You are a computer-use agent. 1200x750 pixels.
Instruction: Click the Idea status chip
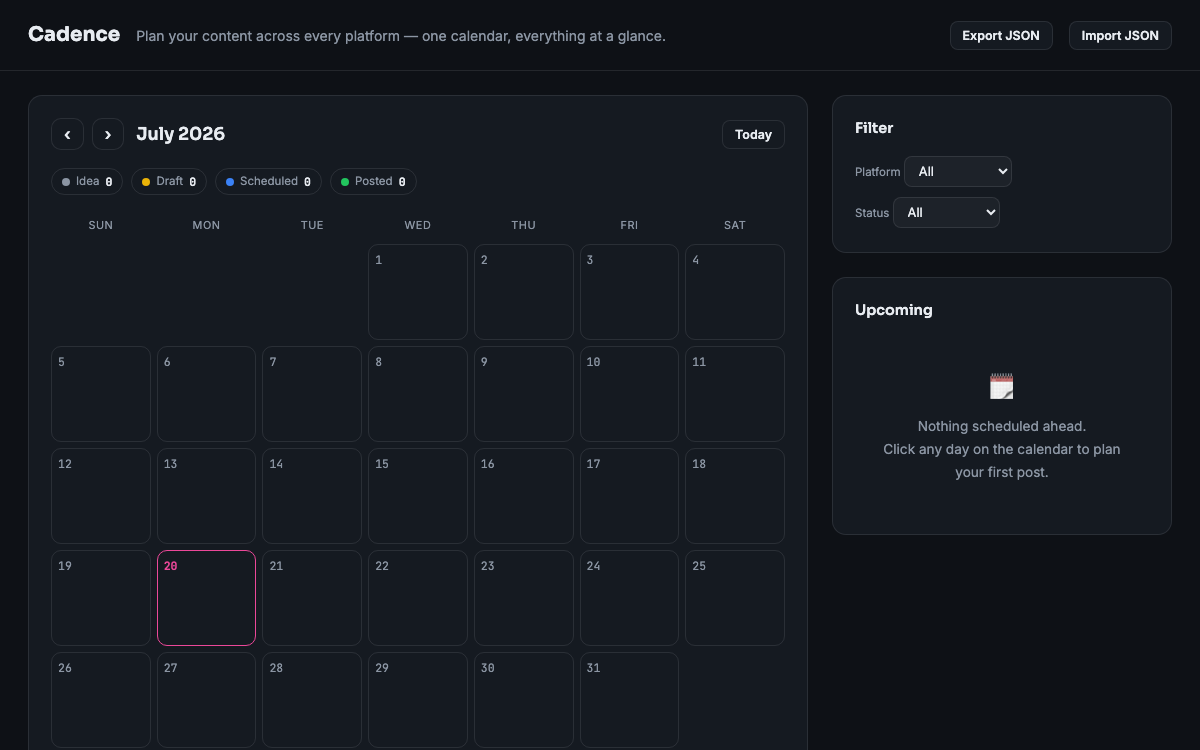[x=87, y=181]
